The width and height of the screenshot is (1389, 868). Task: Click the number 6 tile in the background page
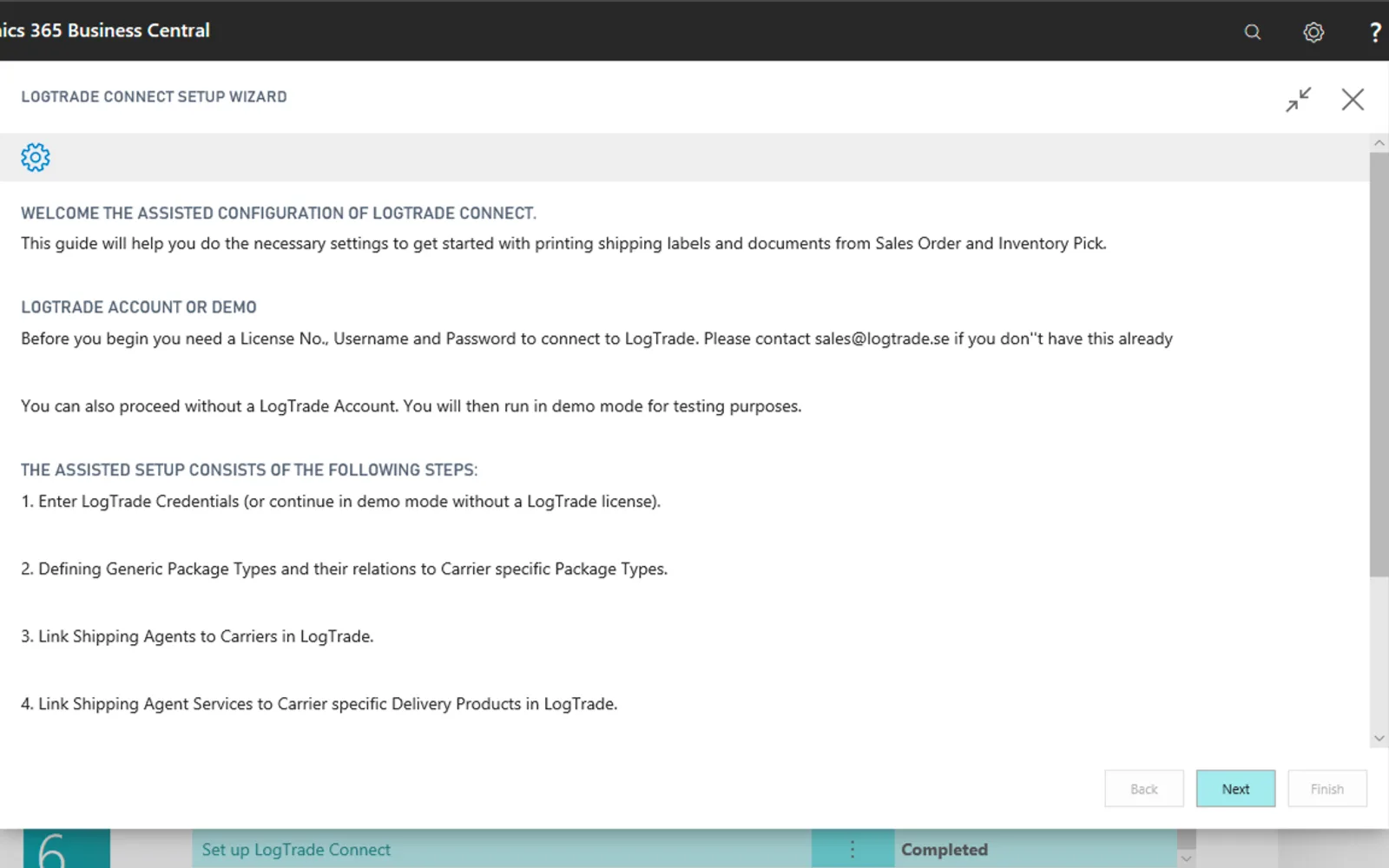67,849
